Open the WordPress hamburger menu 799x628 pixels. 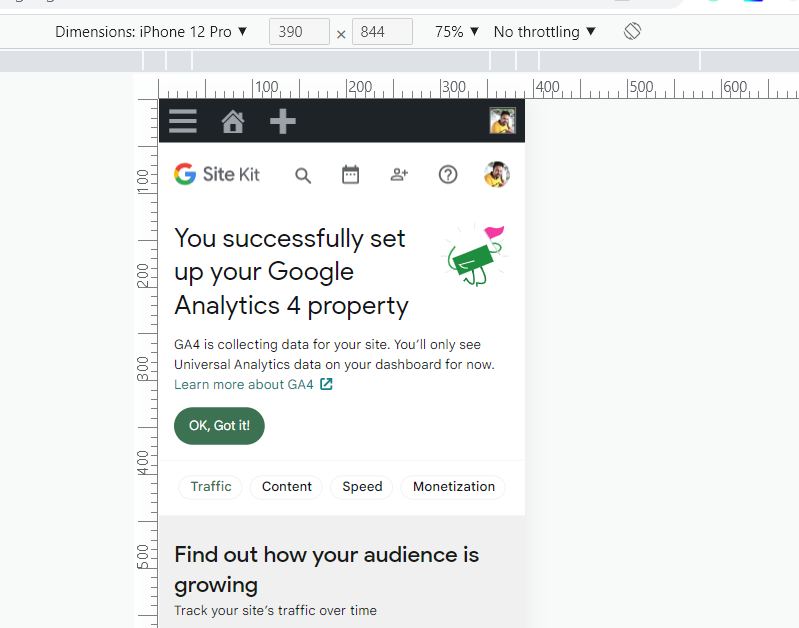tap(182, 121)
